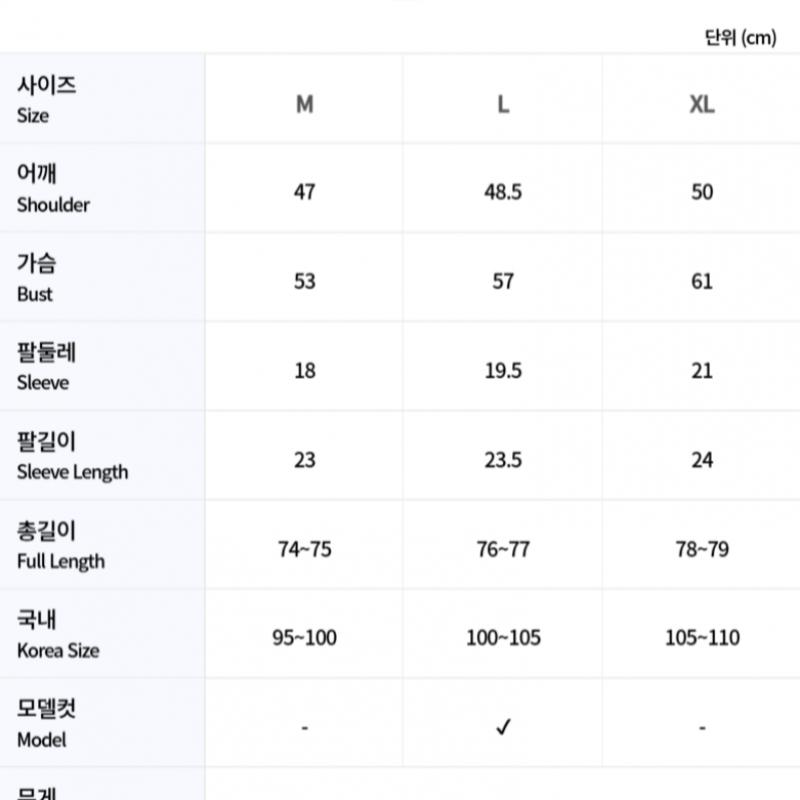The image size is (800, 800).
Task: Click the 23.5 sleeve length value
Action: coord(503,460)
